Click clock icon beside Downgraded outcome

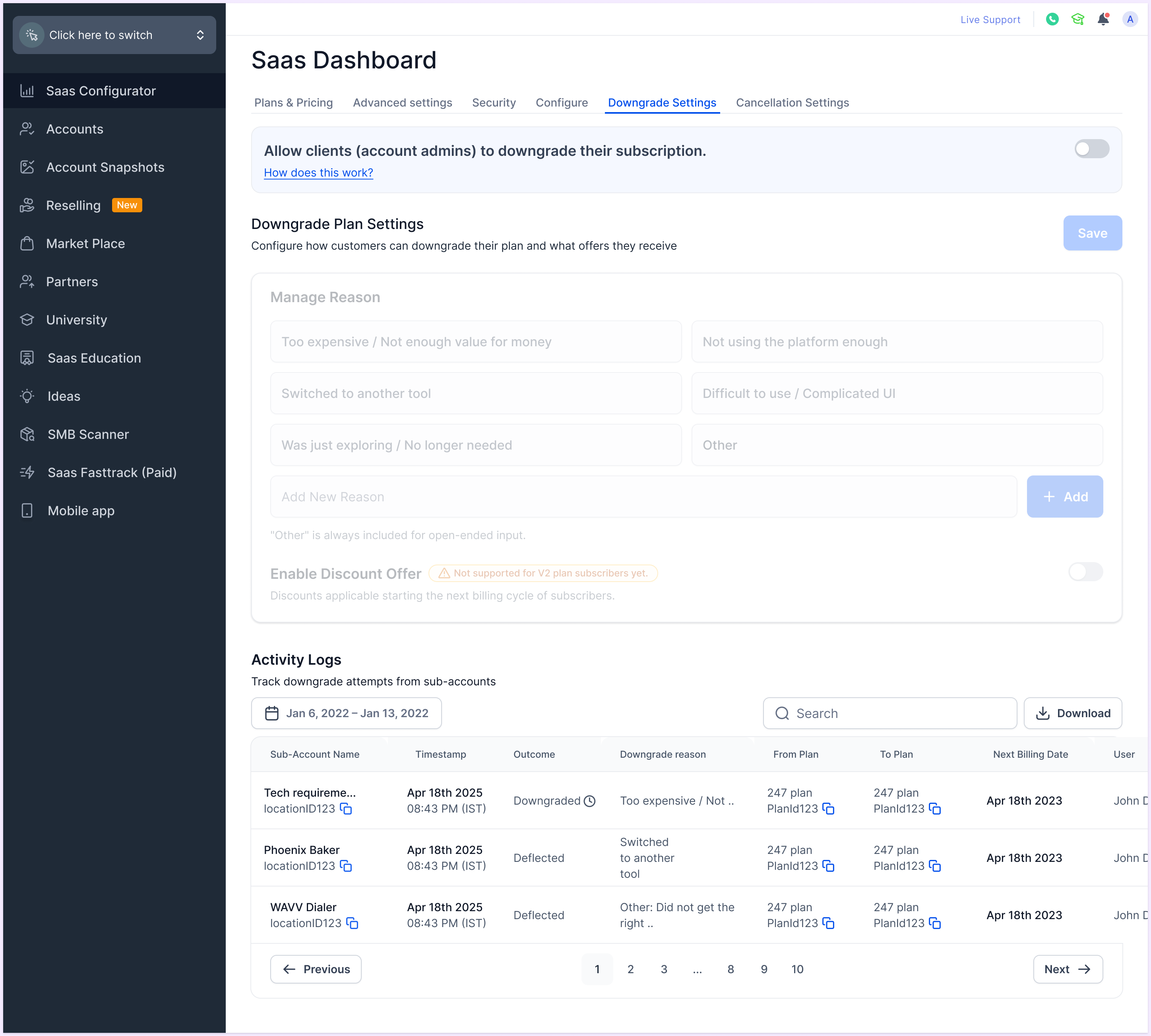pos(590,801)
